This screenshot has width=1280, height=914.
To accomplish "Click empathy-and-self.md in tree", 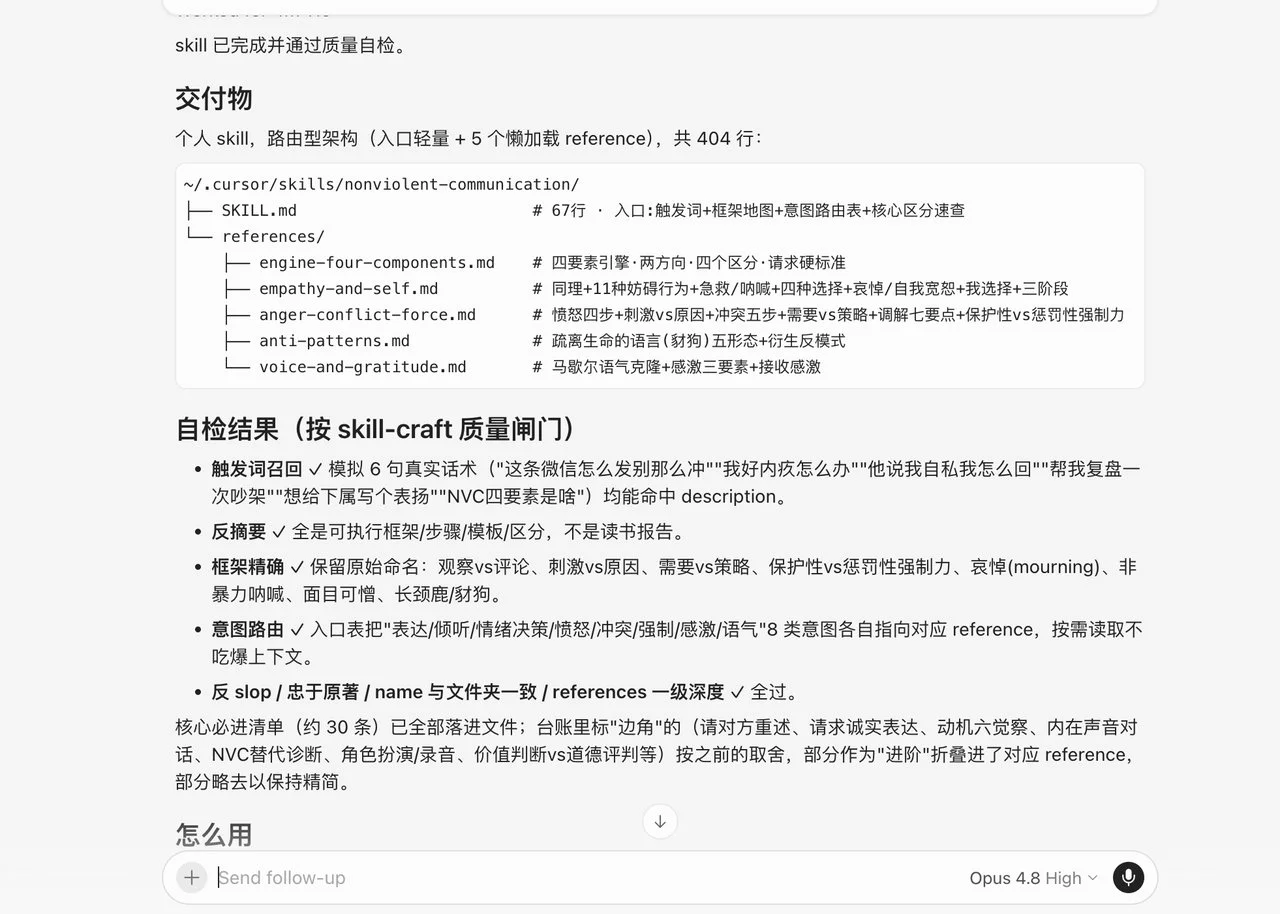I will pos(348,289).
